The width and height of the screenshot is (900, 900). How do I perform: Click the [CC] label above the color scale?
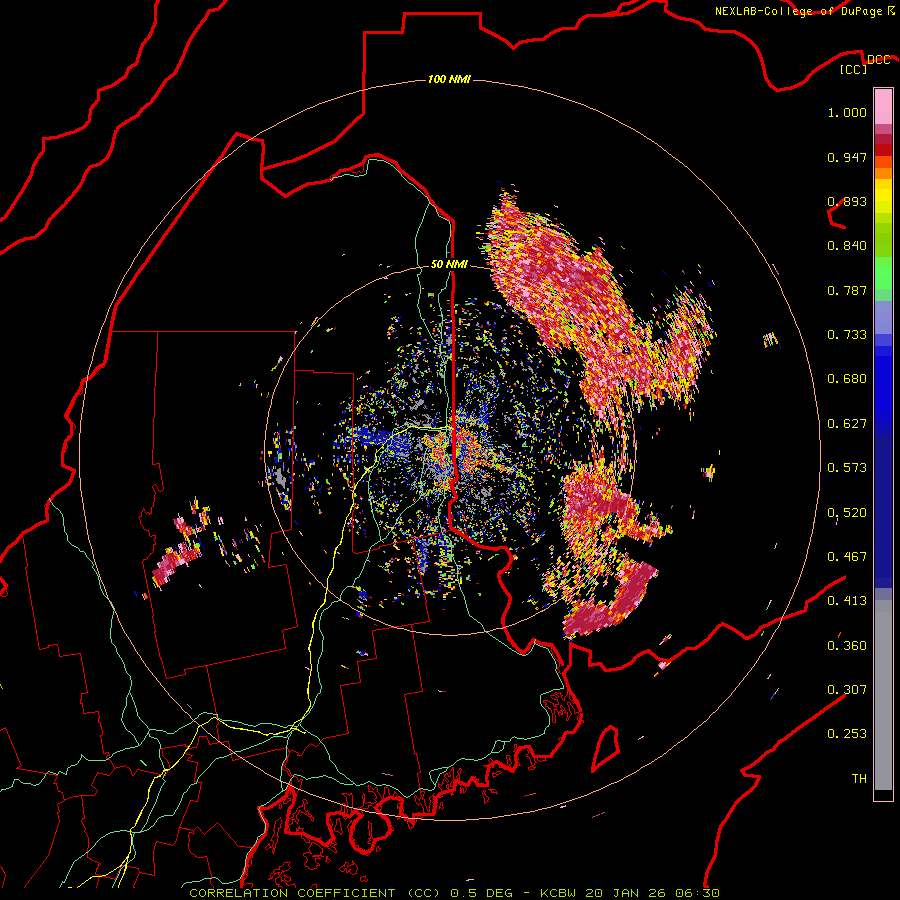(x=853, y=69)
